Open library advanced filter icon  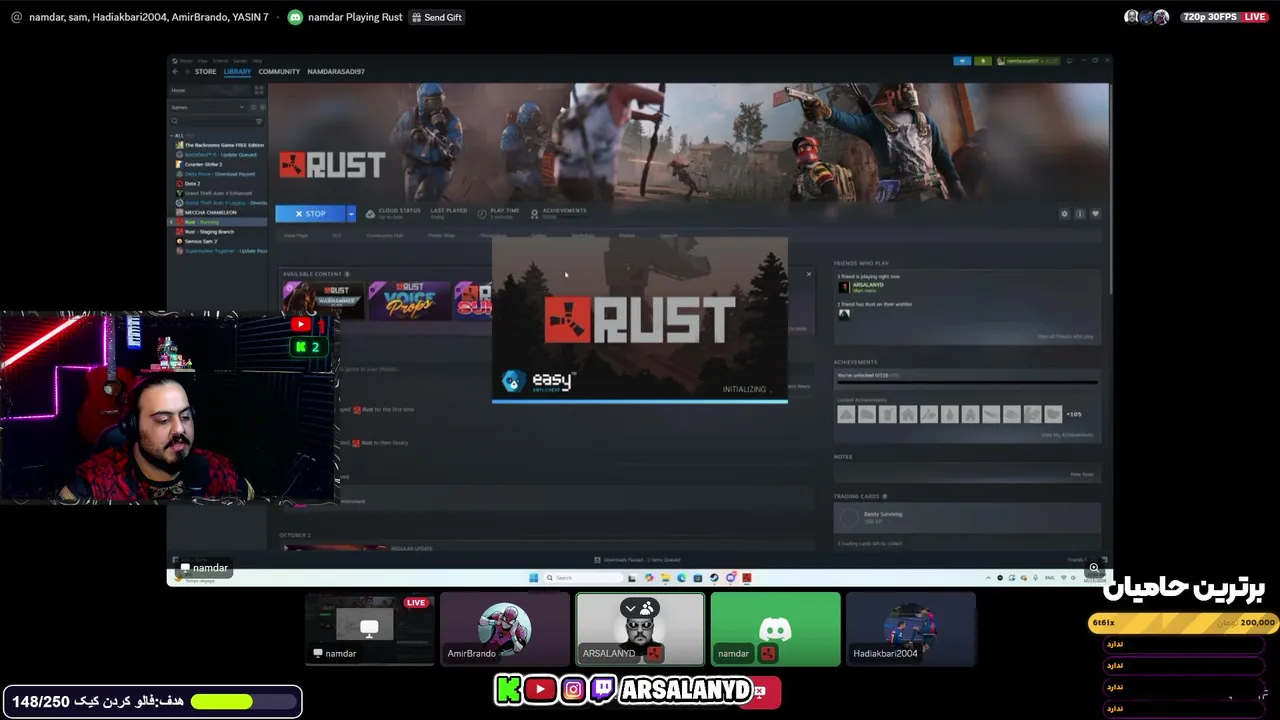pos(260,121)
